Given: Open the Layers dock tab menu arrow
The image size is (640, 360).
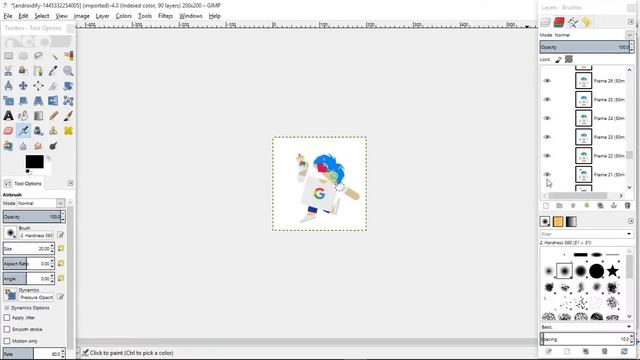Looking at the screenshot, I should point(631,22).
